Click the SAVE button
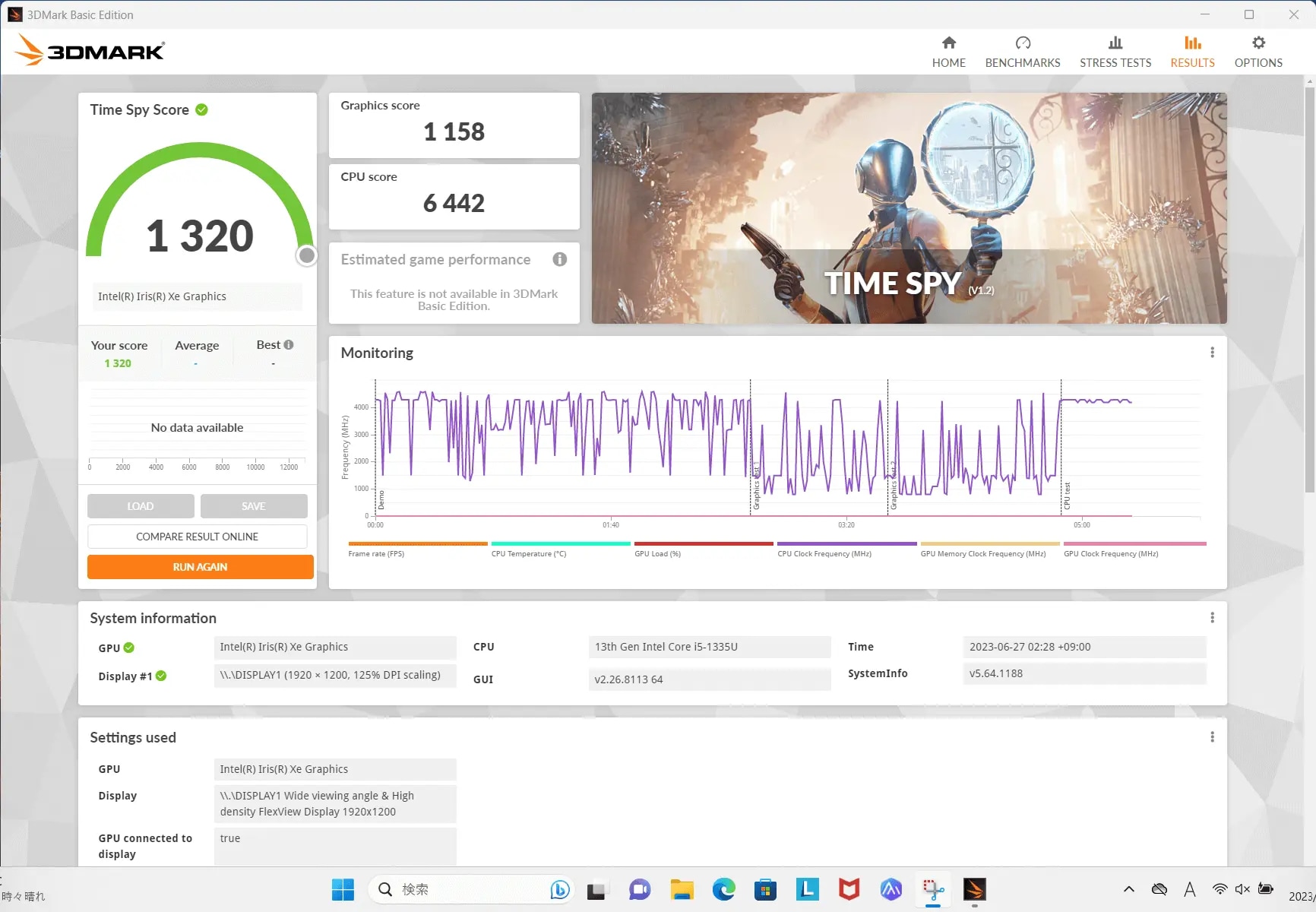This screenshot has width=1316, height=912. (254, 506)
